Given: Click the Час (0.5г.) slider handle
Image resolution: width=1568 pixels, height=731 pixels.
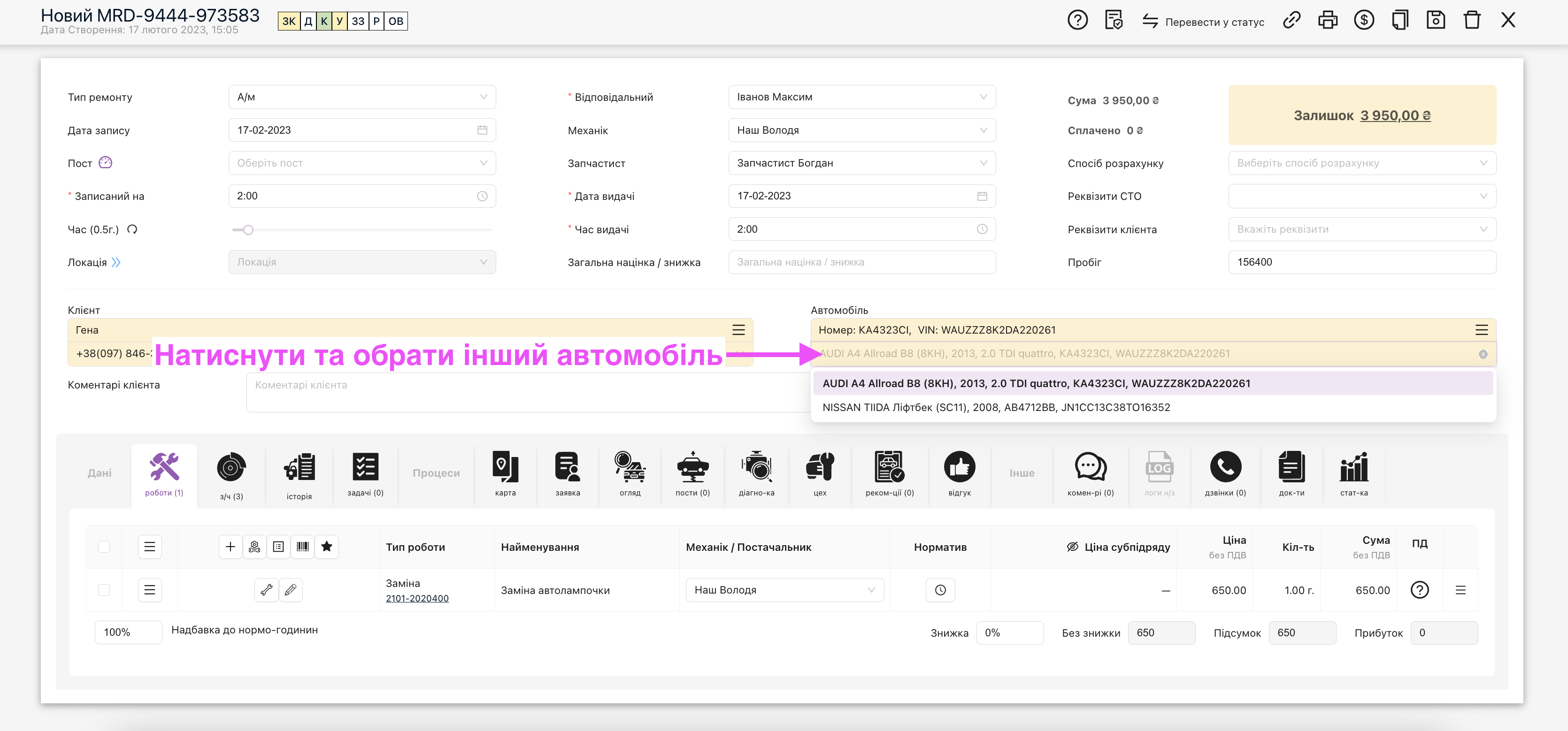Looking at the screenshot, I should [248, 230].
